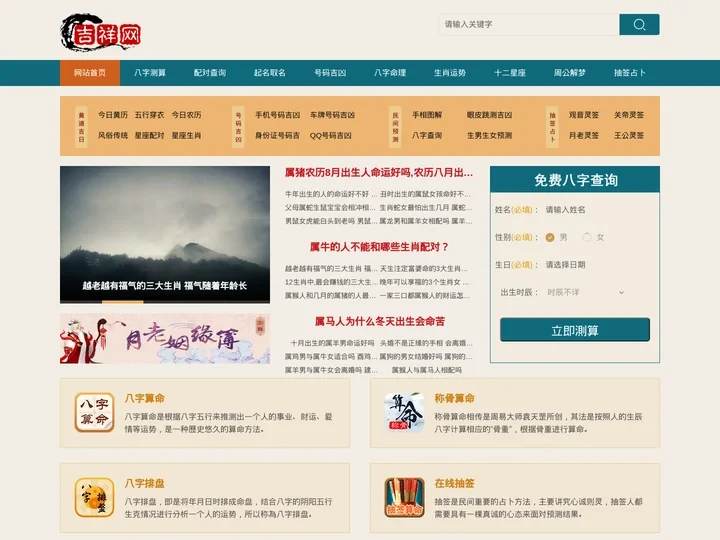Open the 八字算命 app icon
The image size is (720, 540).
(94, 412)
